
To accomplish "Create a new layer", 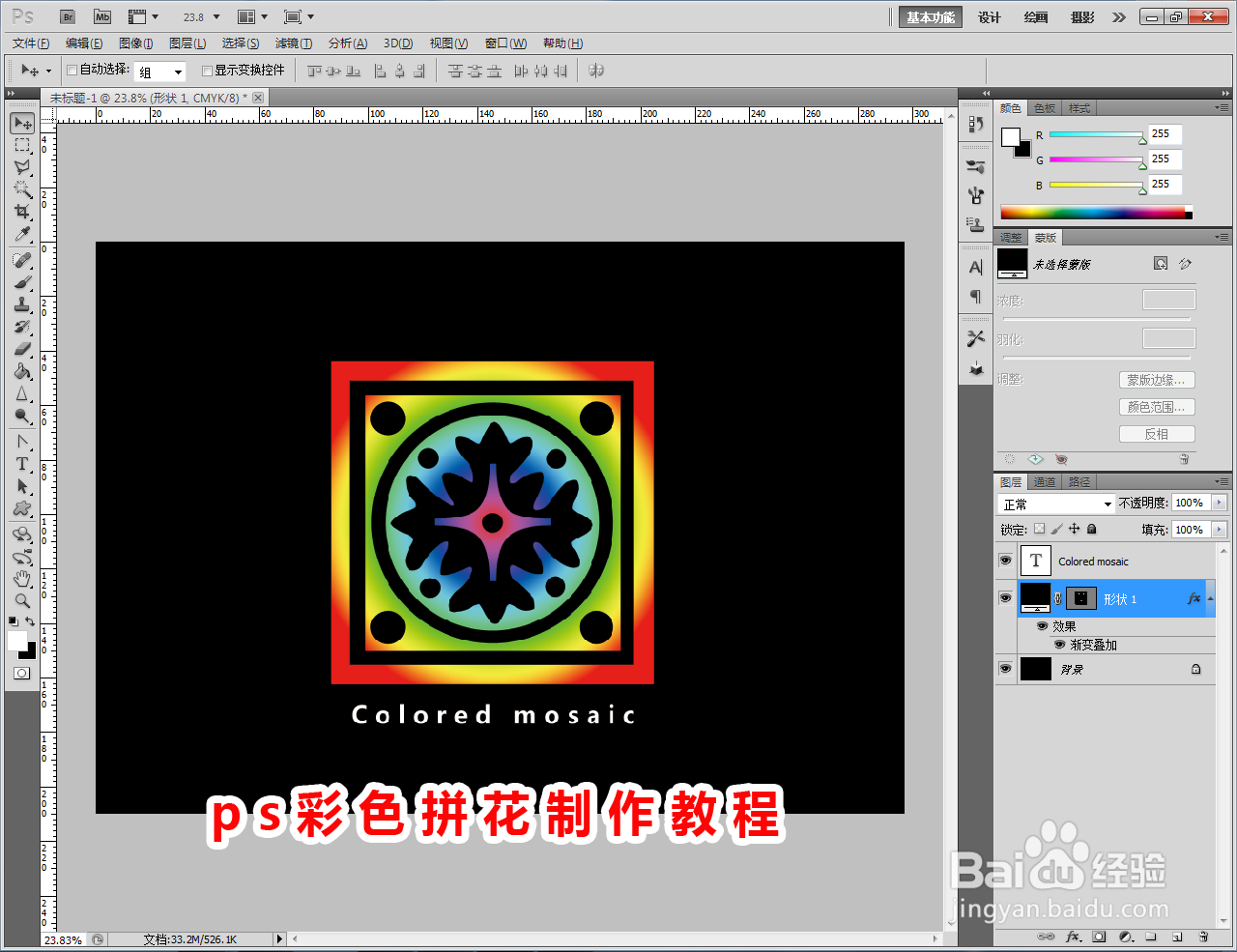I will 1177,937.
